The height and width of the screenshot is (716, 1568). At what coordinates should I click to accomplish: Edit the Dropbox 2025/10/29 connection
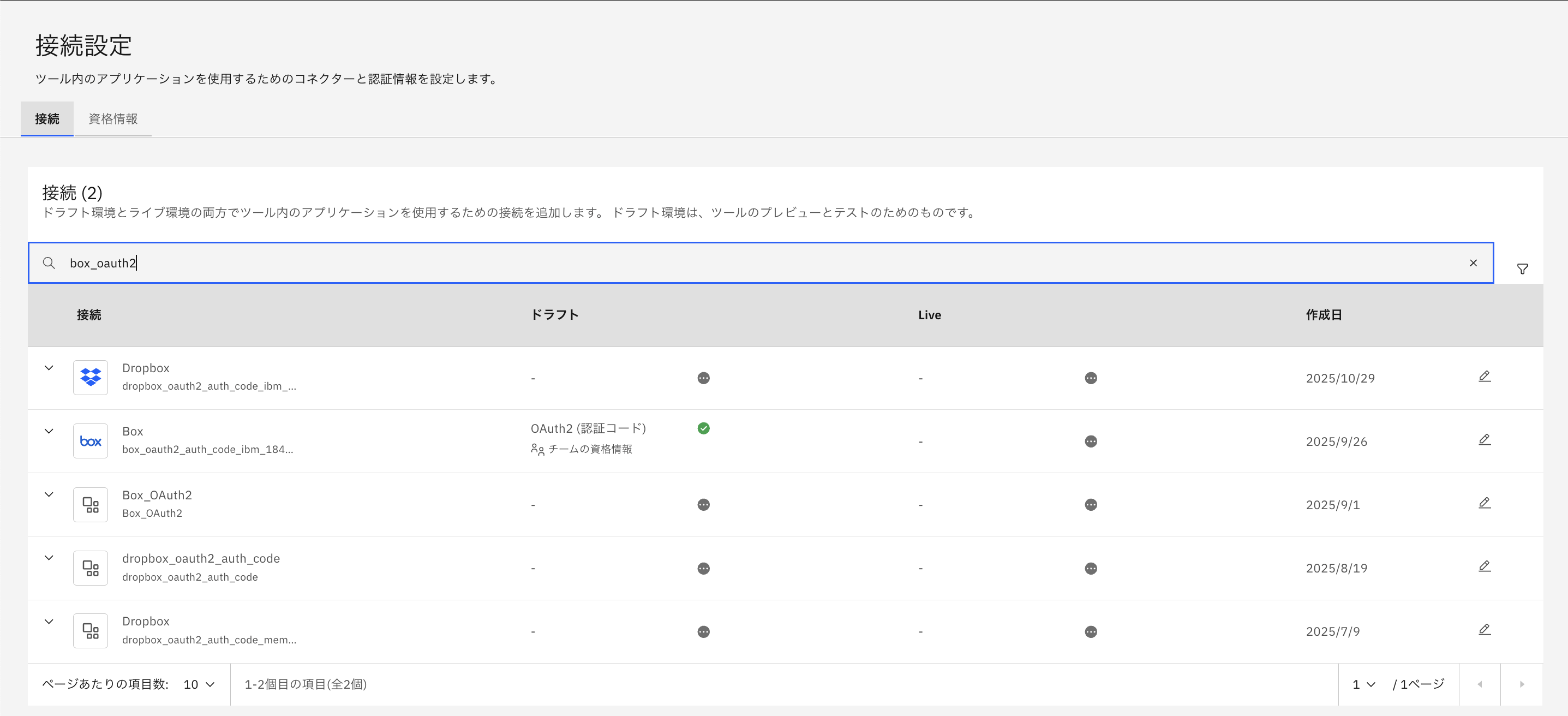click(x=1484, y=377)
